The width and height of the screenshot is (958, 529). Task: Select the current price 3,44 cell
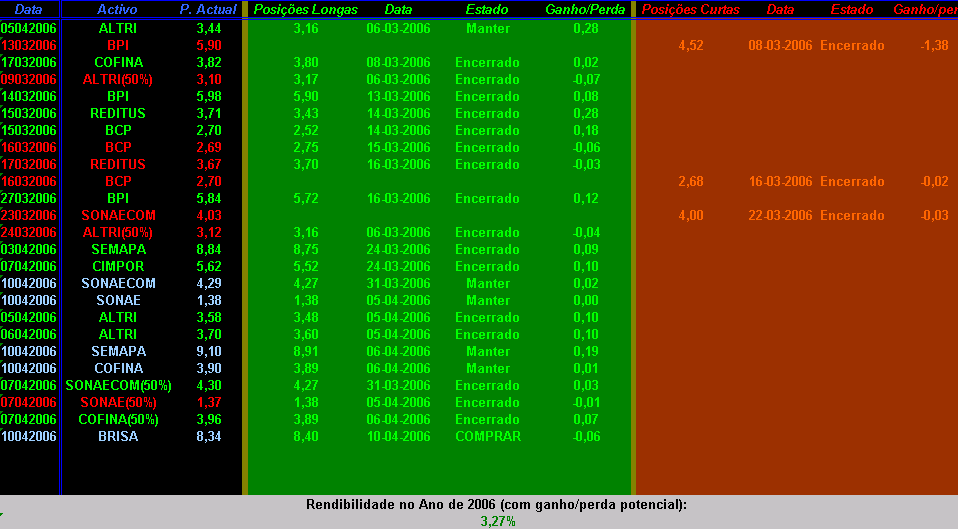(209, 28)
